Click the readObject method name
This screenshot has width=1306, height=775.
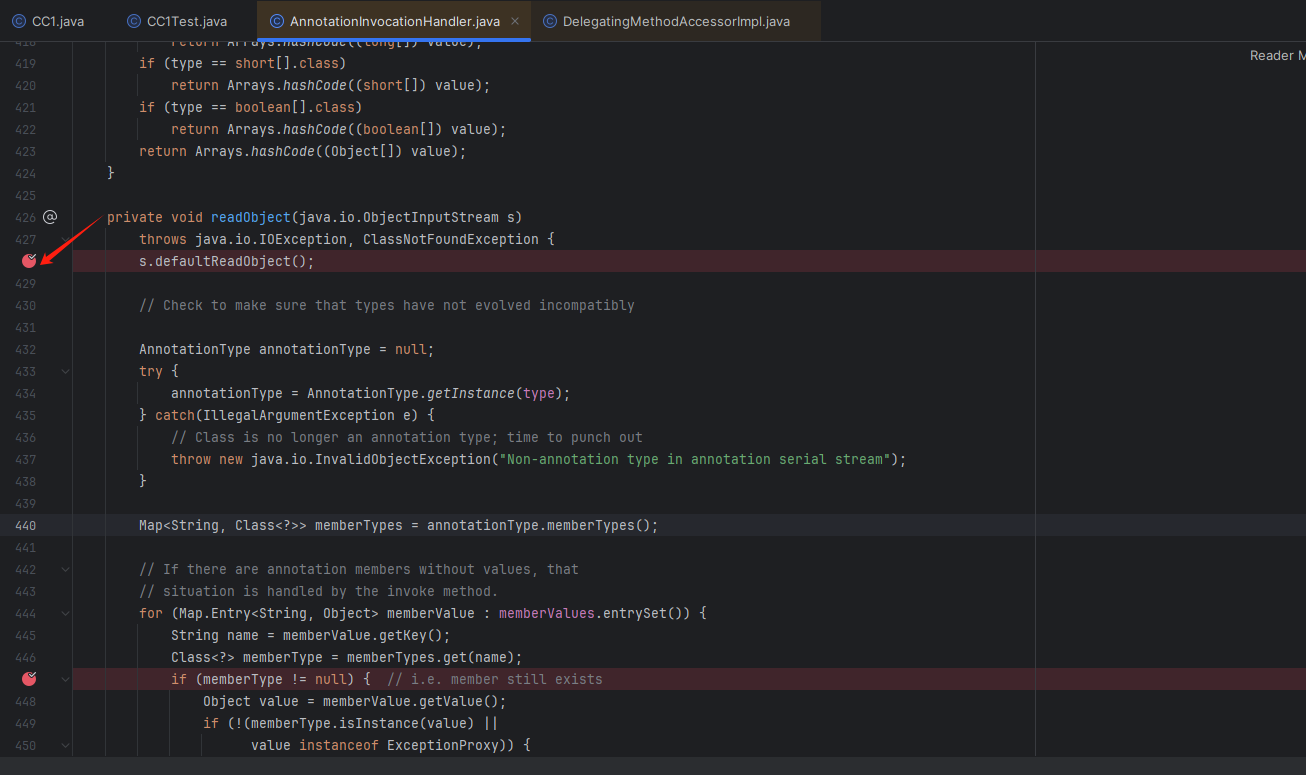(x=251, y=217)
